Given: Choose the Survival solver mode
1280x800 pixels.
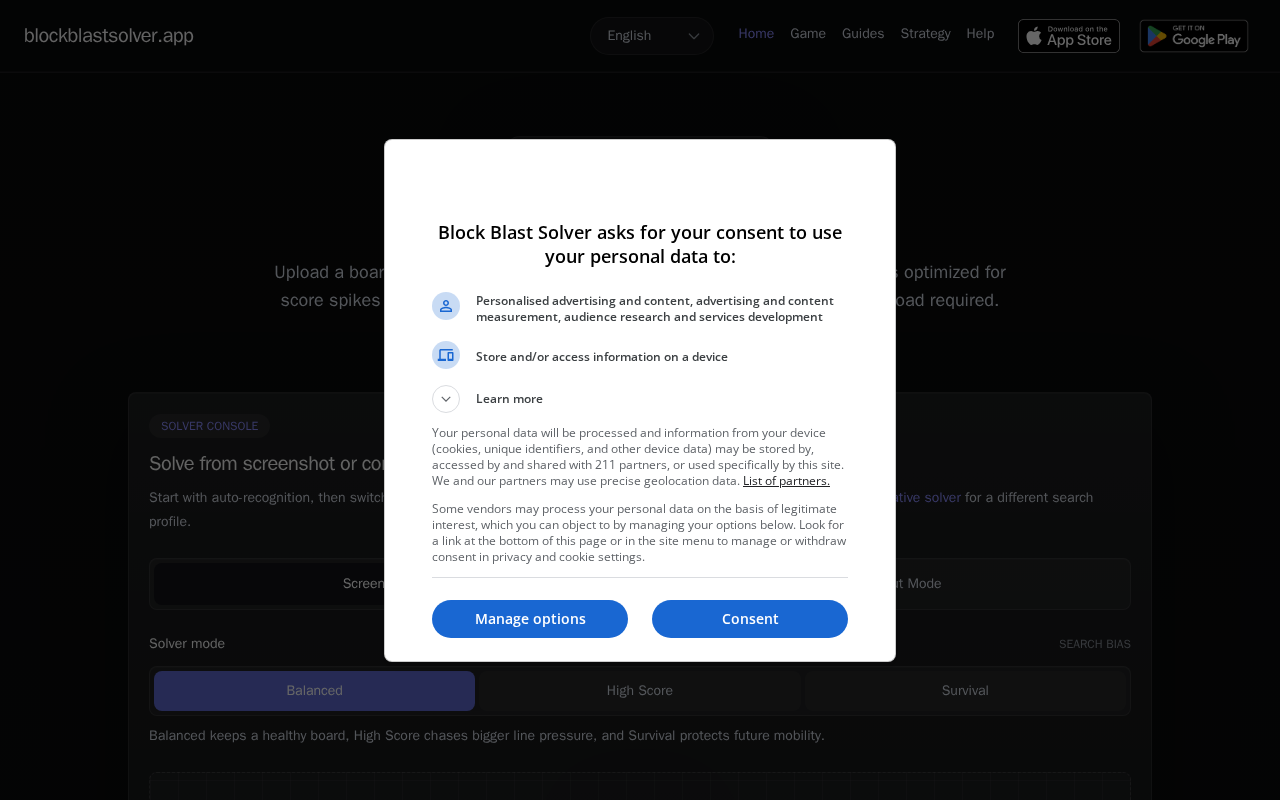Looking at the screenshot, I should click(x=965, y=691).
